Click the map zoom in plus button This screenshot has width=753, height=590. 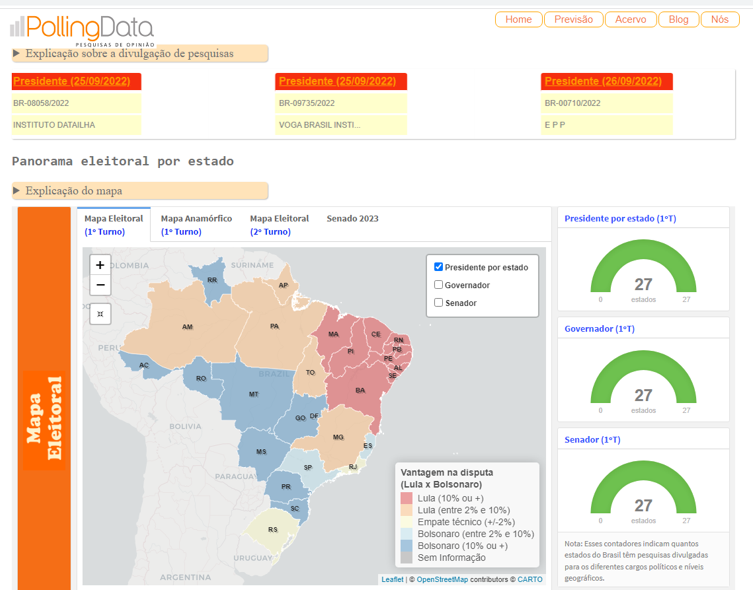point(100,266)
